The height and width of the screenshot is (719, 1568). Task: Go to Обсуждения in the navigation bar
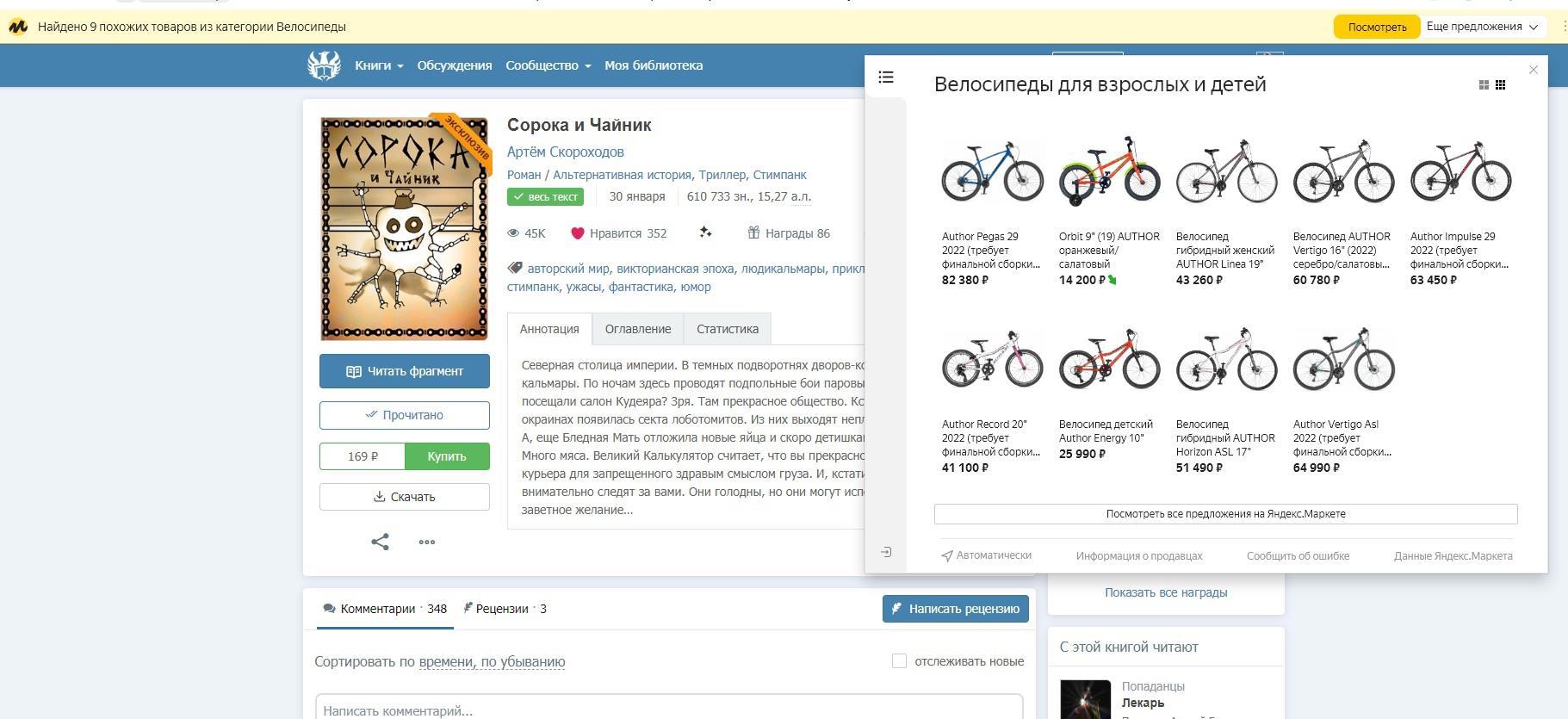[455, 65]
